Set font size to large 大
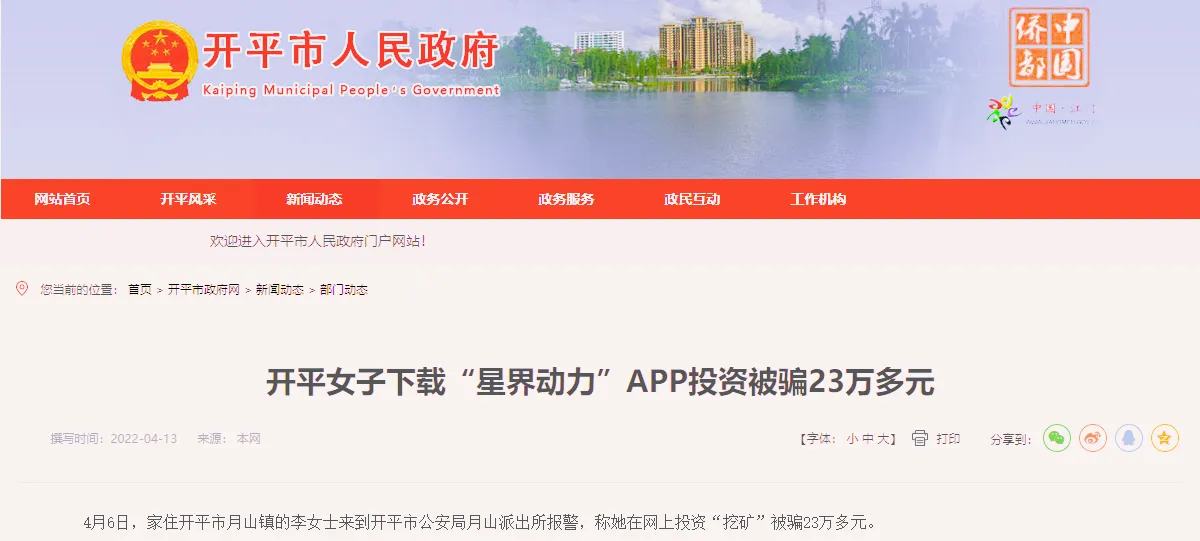The width and height of the screenshot is (1200, 541). point(883,439)
